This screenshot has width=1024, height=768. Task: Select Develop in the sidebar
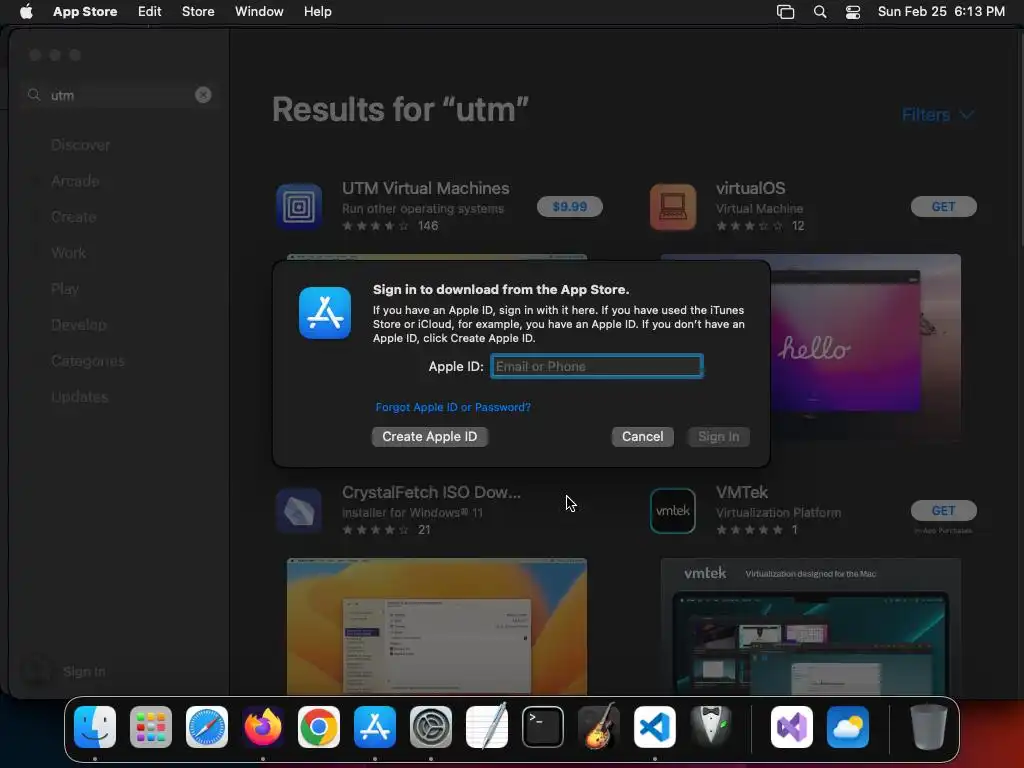(x=78, y=325)
